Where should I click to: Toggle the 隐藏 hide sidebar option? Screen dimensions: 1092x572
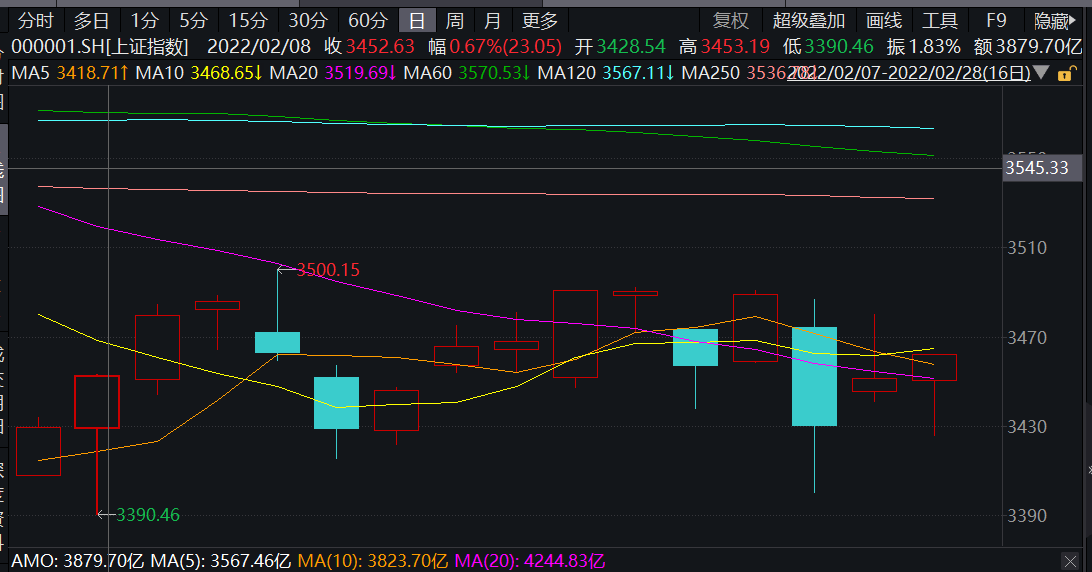tap(1051, 21)
